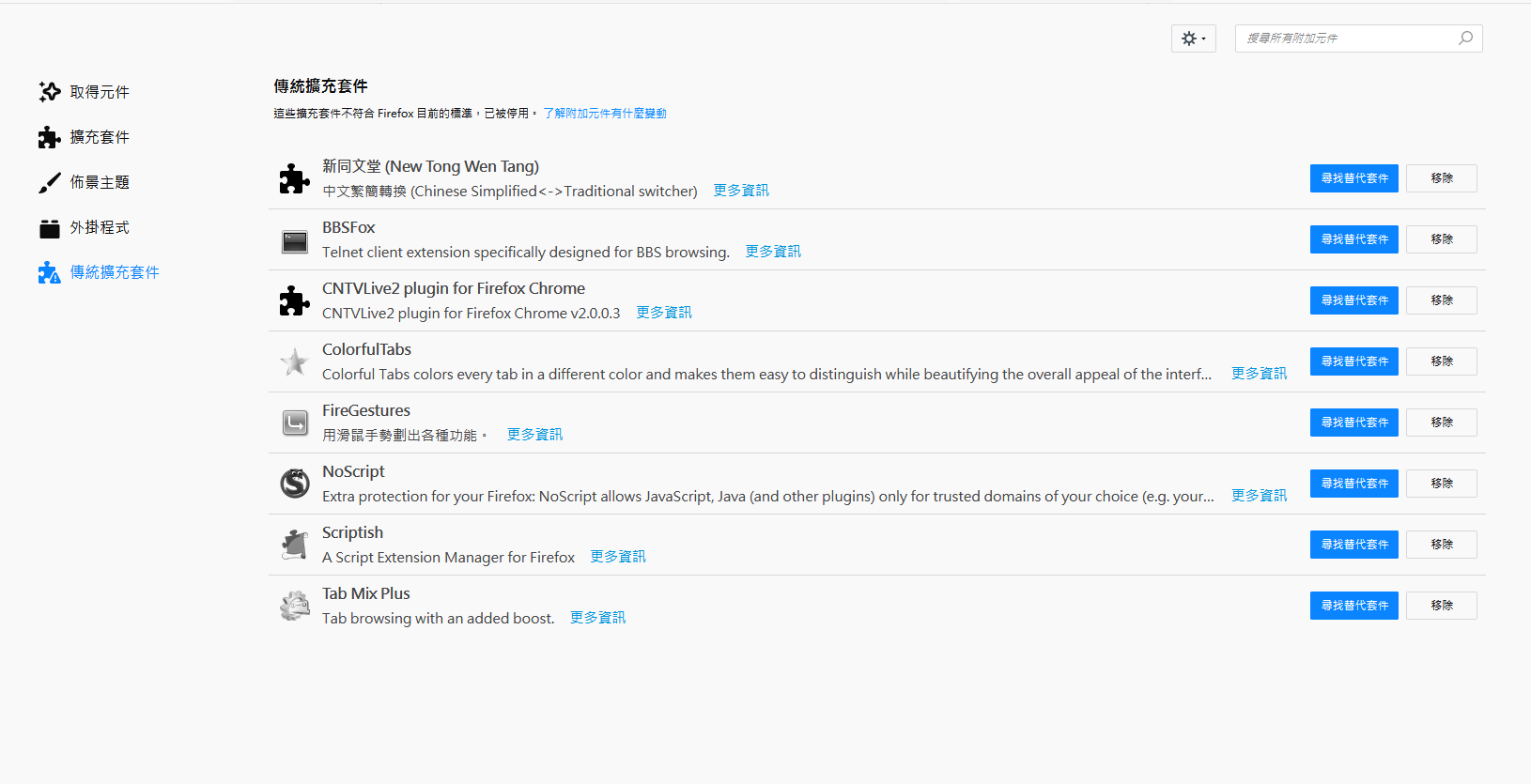This screenshot has height=784, width=1531.
Task: Select the FireGestures extension title
Action: pos(366,410)
